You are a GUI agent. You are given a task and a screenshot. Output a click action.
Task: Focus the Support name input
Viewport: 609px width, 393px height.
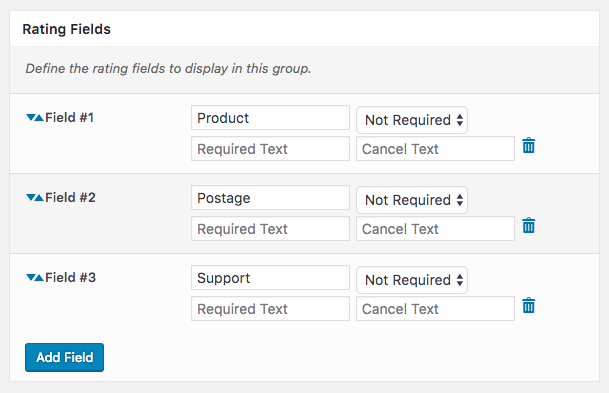(x=270, y=278)
